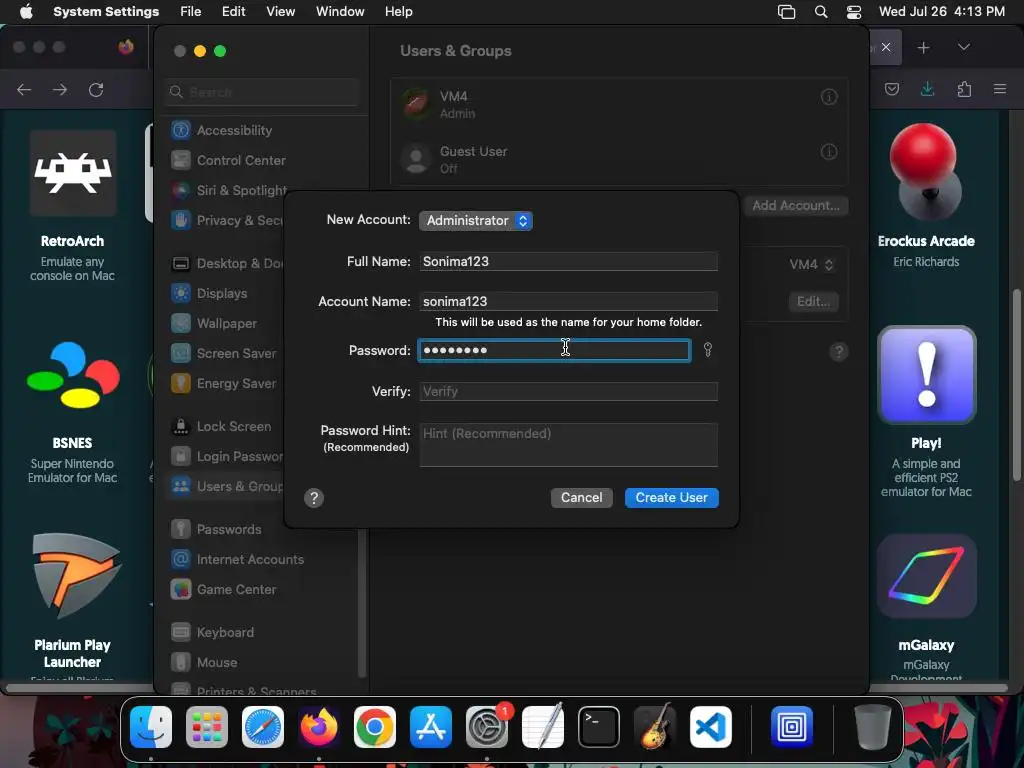
Task: Click the Edit button in Users & Groups
Action: click(x=813, y=302)
